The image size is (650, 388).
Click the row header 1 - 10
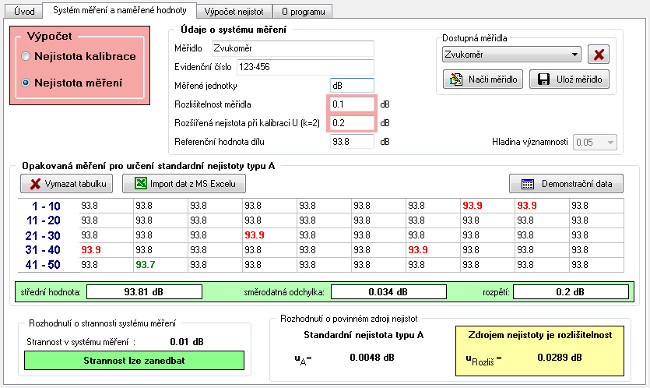point(46,206)
